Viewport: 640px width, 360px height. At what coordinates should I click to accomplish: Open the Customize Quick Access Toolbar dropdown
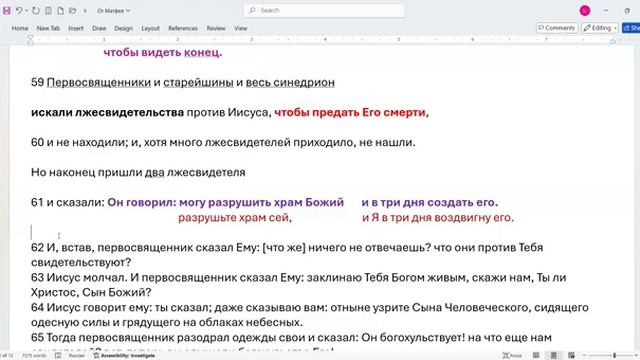pos(85,11)
